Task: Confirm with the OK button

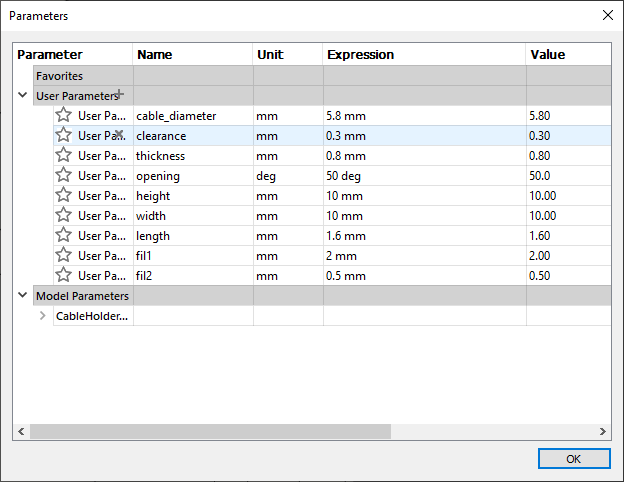Action: pos(574,459)
